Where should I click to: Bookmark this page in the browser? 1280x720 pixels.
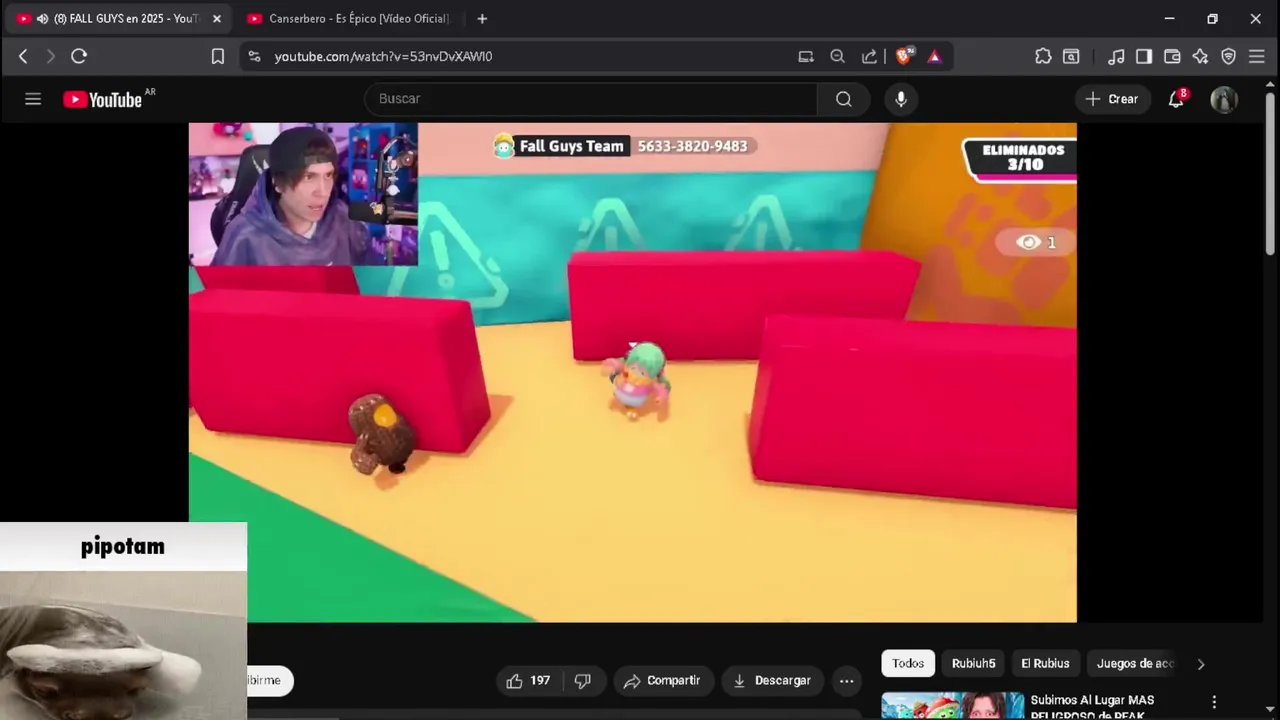click(x=218, y=56)
